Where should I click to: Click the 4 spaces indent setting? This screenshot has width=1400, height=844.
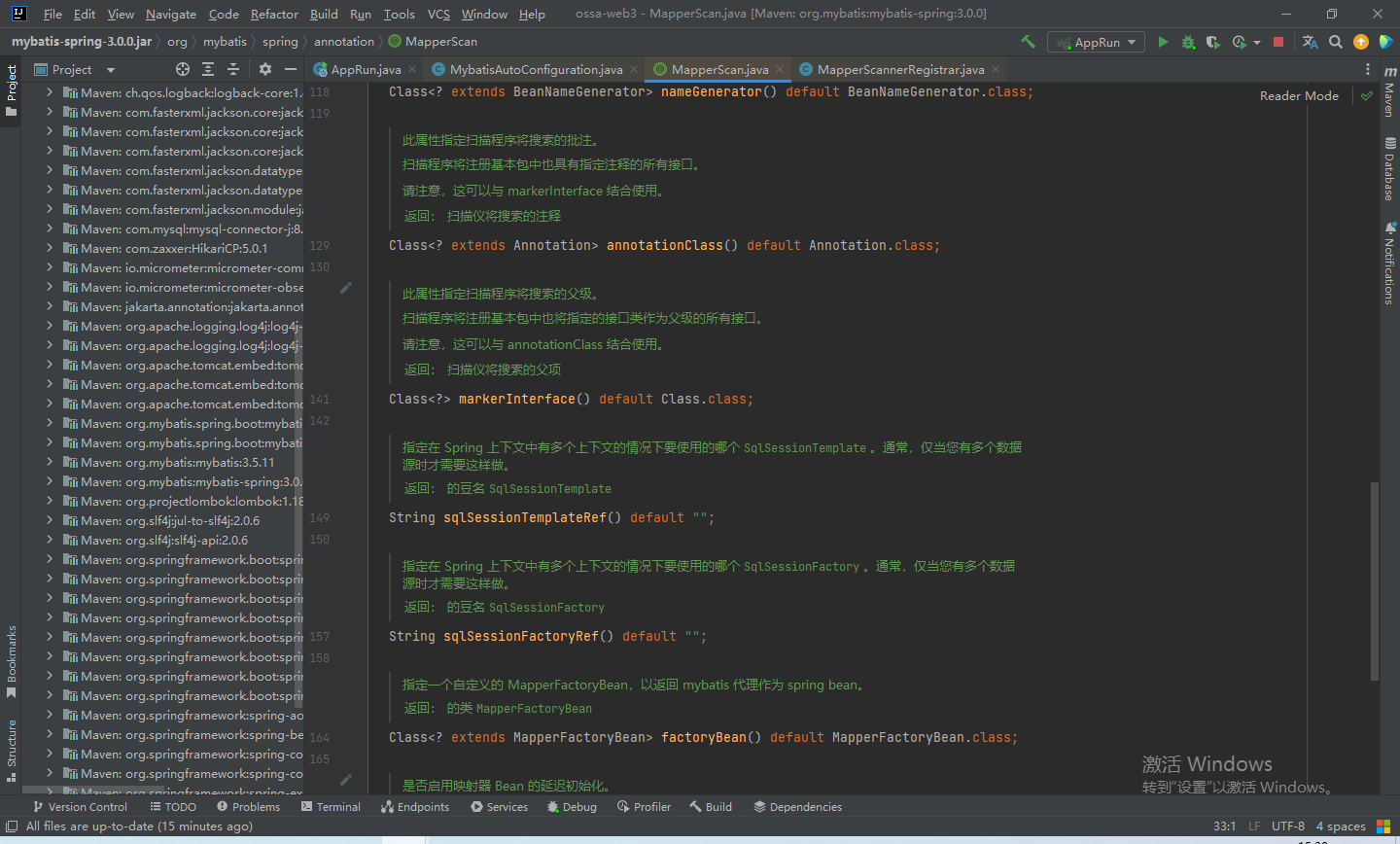1341,826
